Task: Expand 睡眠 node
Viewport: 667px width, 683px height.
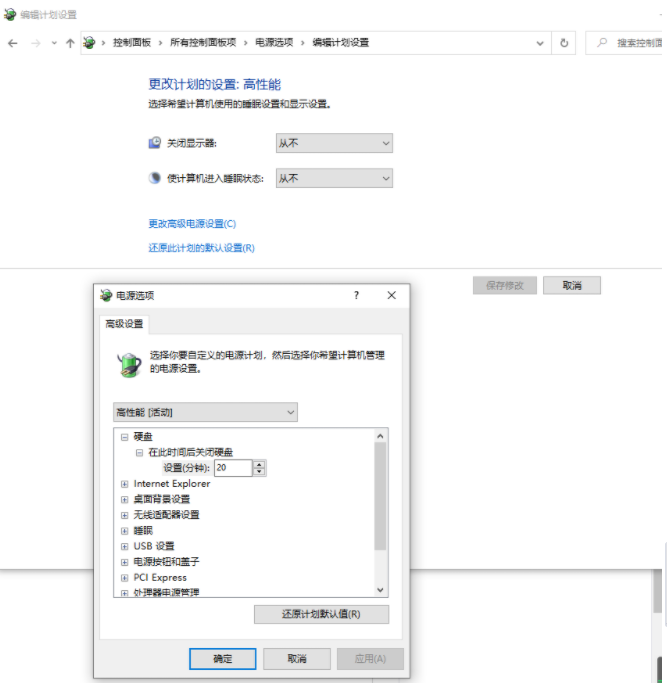Action: (x=125, y=531)
